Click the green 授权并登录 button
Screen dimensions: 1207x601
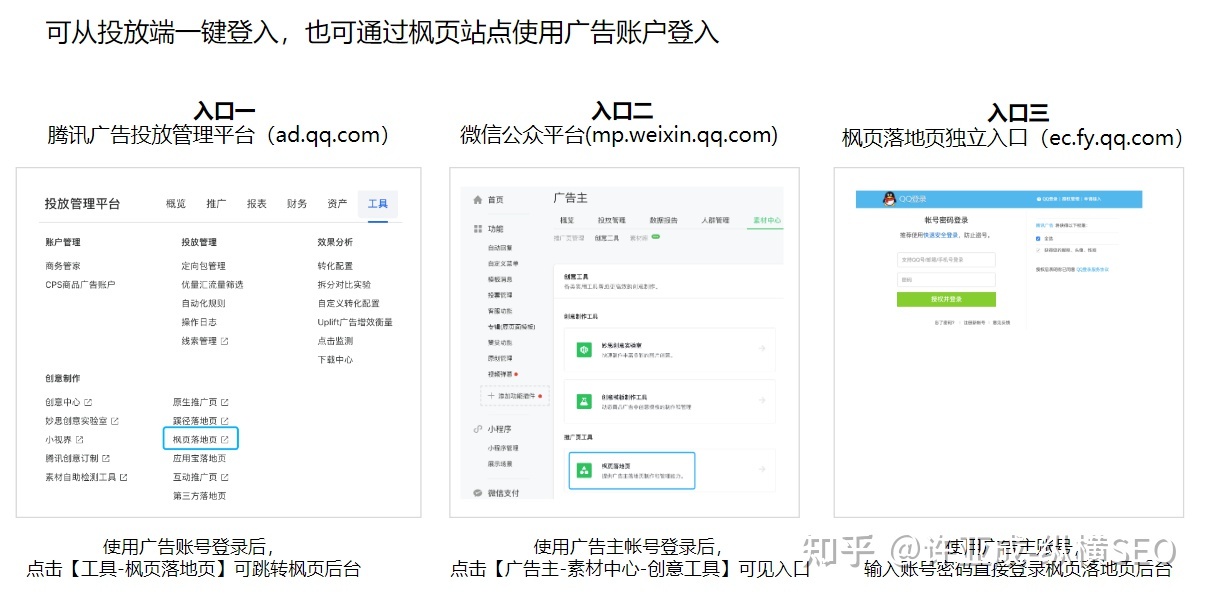coord(946,299)
